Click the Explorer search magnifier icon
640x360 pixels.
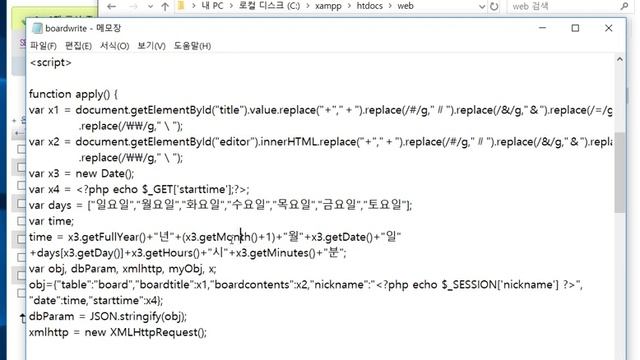tap(624, 6)
